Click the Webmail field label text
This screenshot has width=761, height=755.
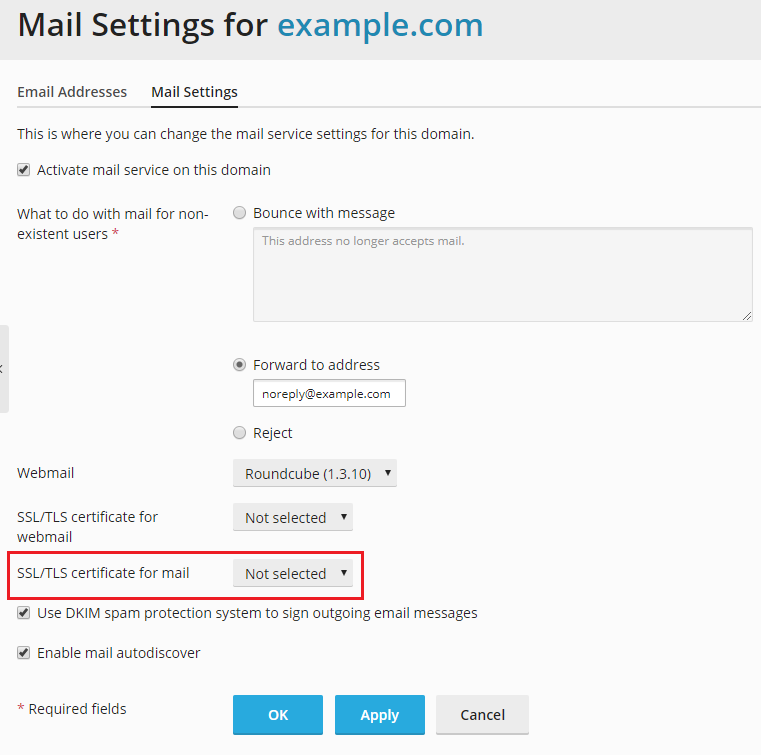click(x=46, y=473)
